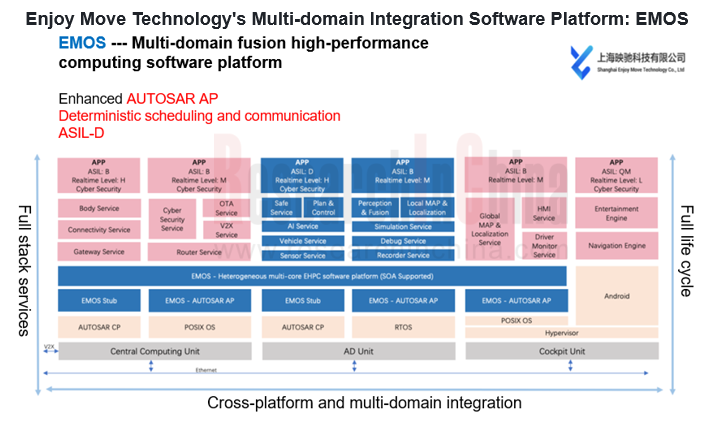Click the Local MAP & Localization box

(x=427, y=208)
